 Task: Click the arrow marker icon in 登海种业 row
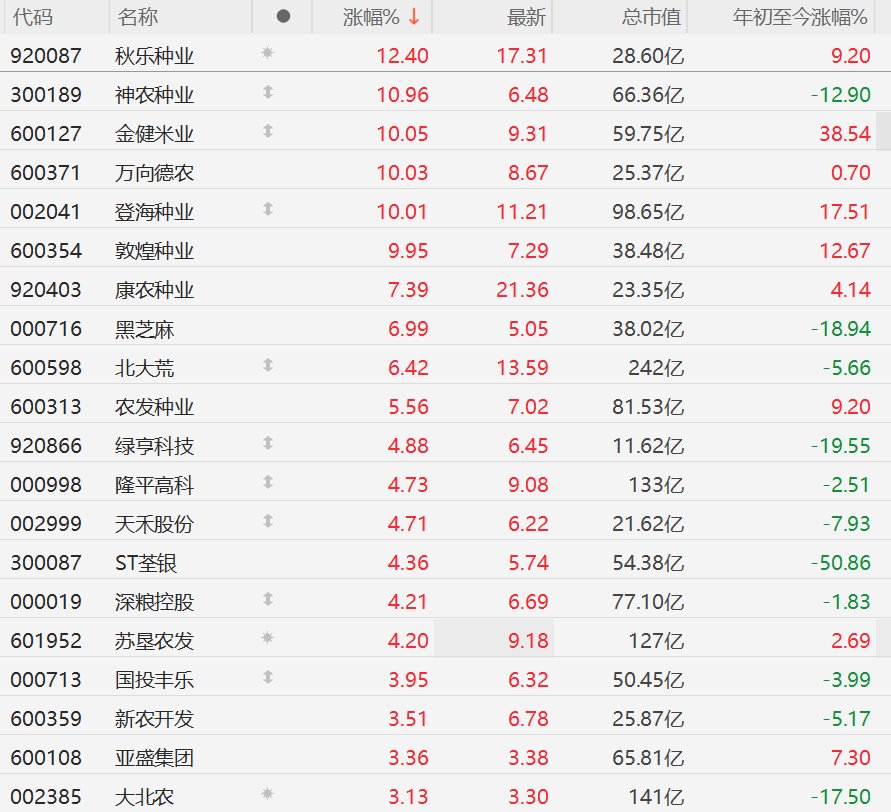tap(268, 209)
